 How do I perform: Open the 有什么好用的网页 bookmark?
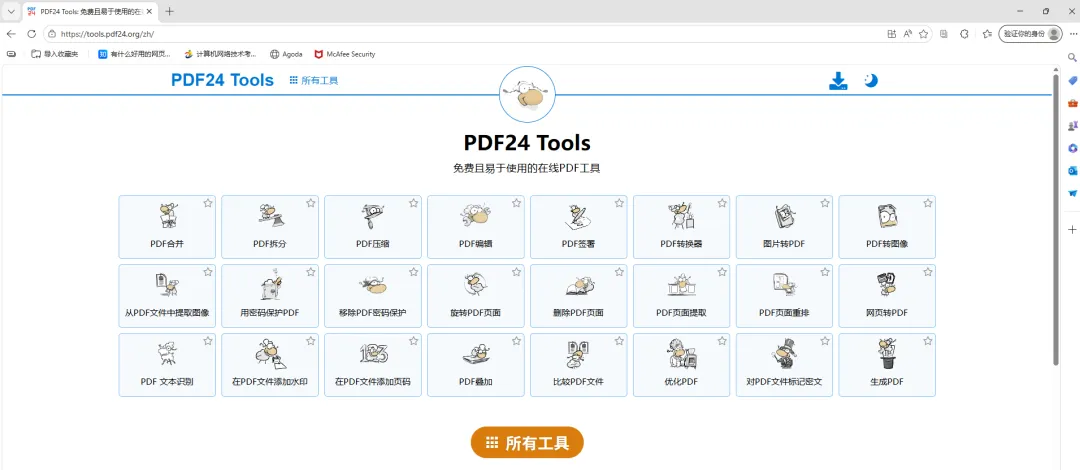pos(134,54)
